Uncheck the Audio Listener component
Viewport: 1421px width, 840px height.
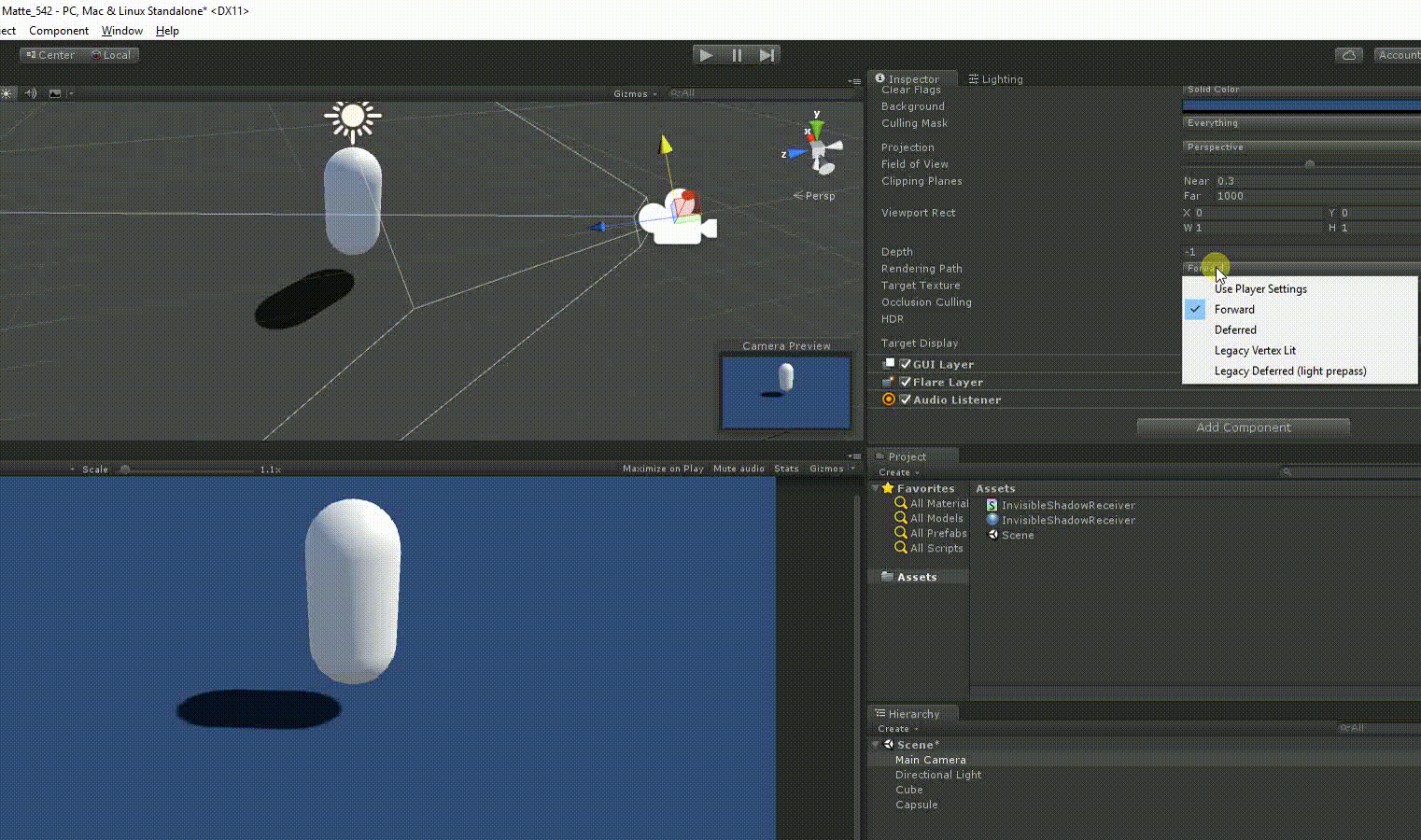[x=905, y=399]
